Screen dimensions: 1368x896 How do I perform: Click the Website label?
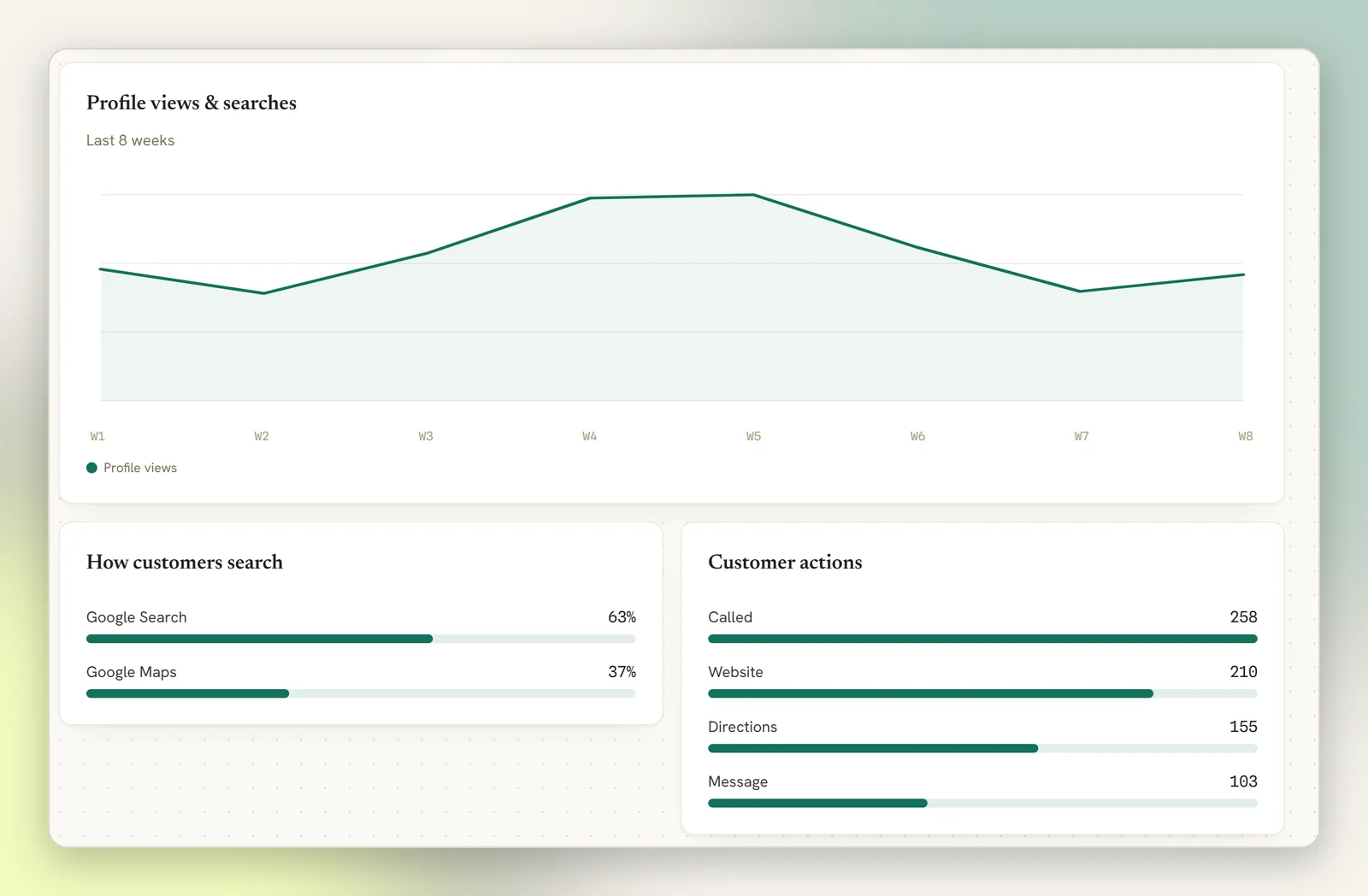pos(735,672)
